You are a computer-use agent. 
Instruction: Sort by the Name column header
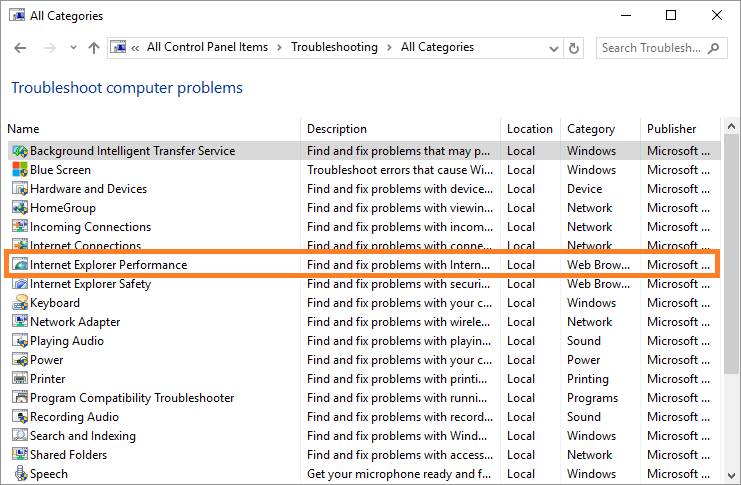pyautogui.click(x=23, y=129)
